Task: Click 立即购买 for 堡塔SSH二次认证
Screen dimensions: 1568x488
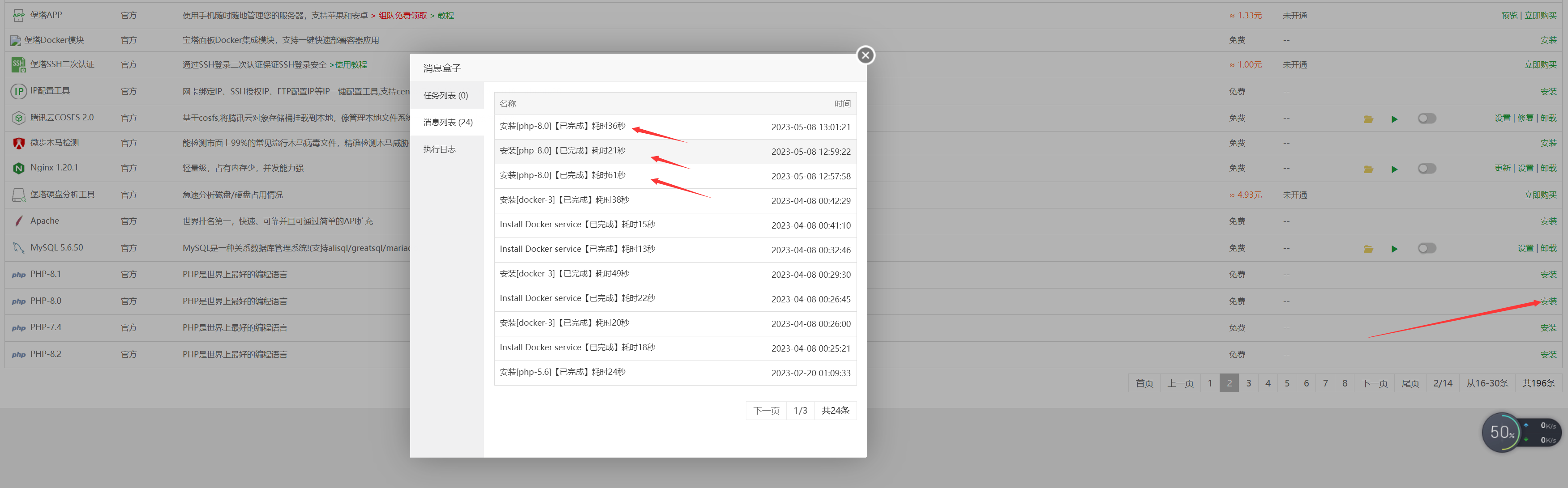Action: tap(1540, 64)
